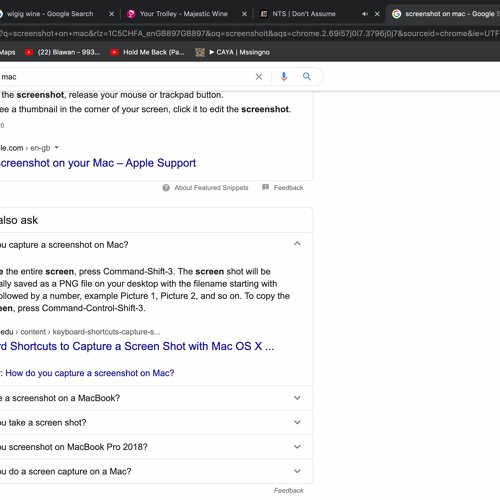Submit search with the magnifying glass icon
Screen dimensions: 500x500
point(307,77)
